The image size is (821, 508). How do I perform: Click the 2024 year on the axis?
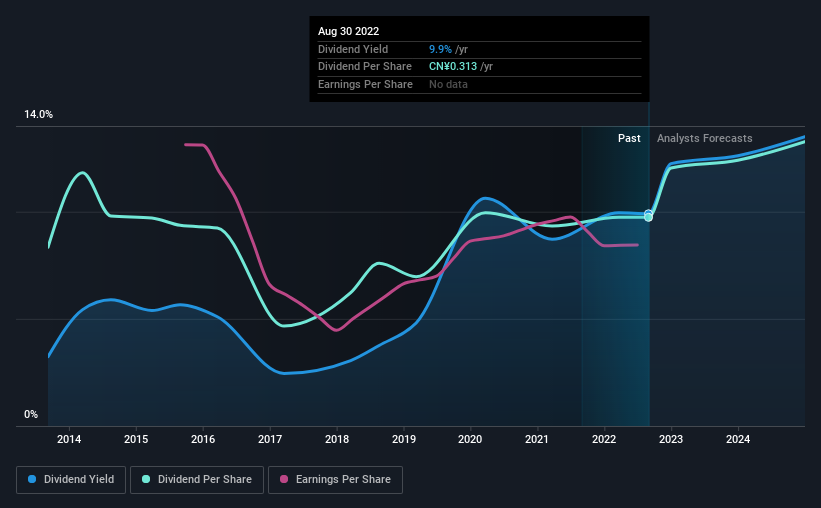point(738,439)
